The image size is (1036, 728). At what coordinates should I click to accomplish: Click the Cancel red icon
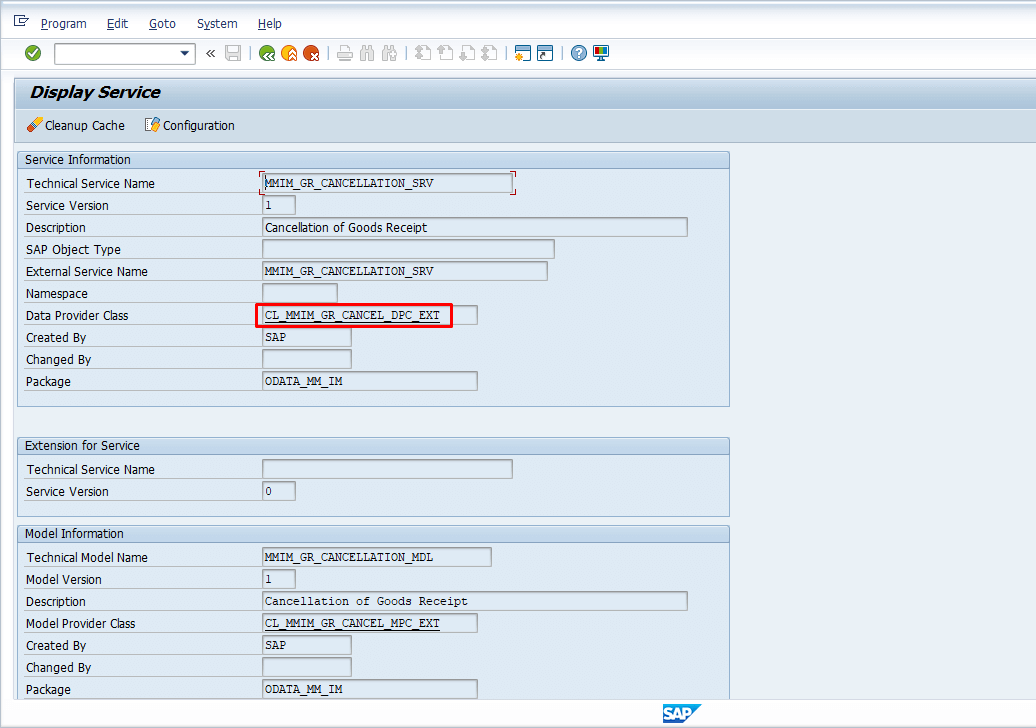(310, 53)
